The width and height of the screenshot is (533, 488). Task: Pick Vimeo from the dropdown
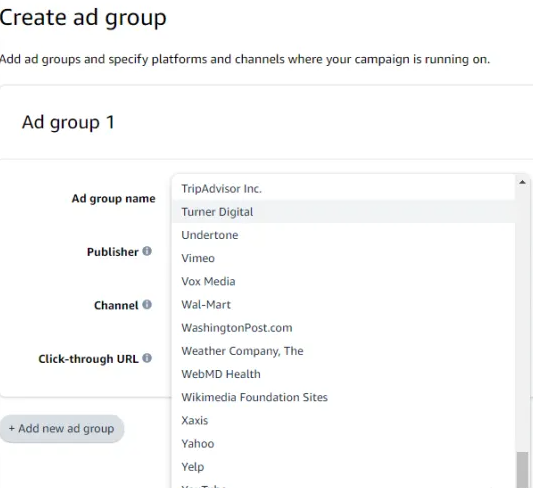tap(344, 258)
